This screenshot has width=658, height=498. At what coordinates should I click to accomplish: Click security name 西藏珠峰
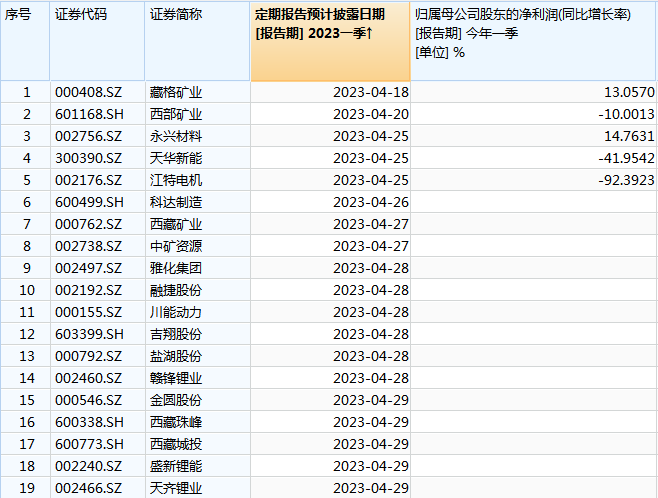point(176,422)
